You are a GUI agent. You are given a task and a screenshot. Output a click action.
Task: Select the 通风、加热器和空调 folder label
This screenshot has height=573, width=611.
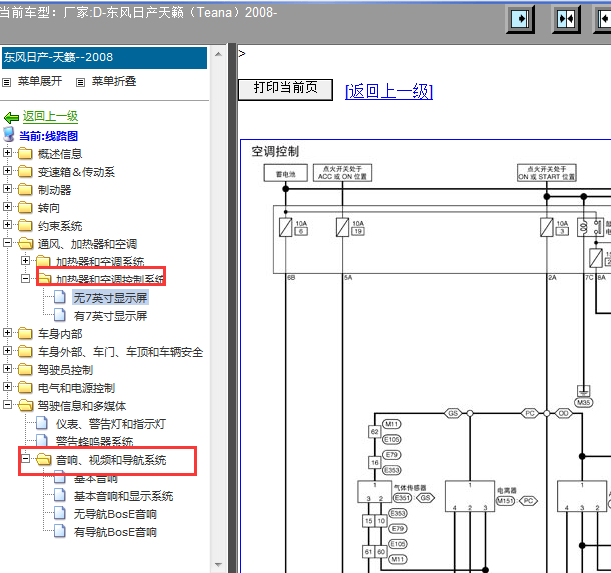tap(87, 244)
